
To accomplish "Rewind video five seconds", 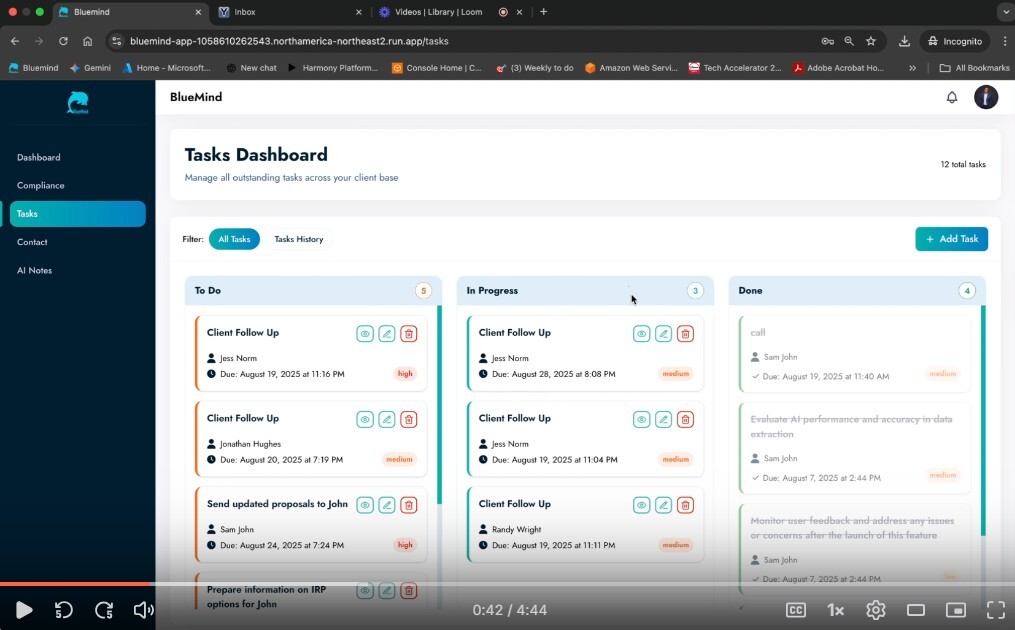I will (63, 610).
